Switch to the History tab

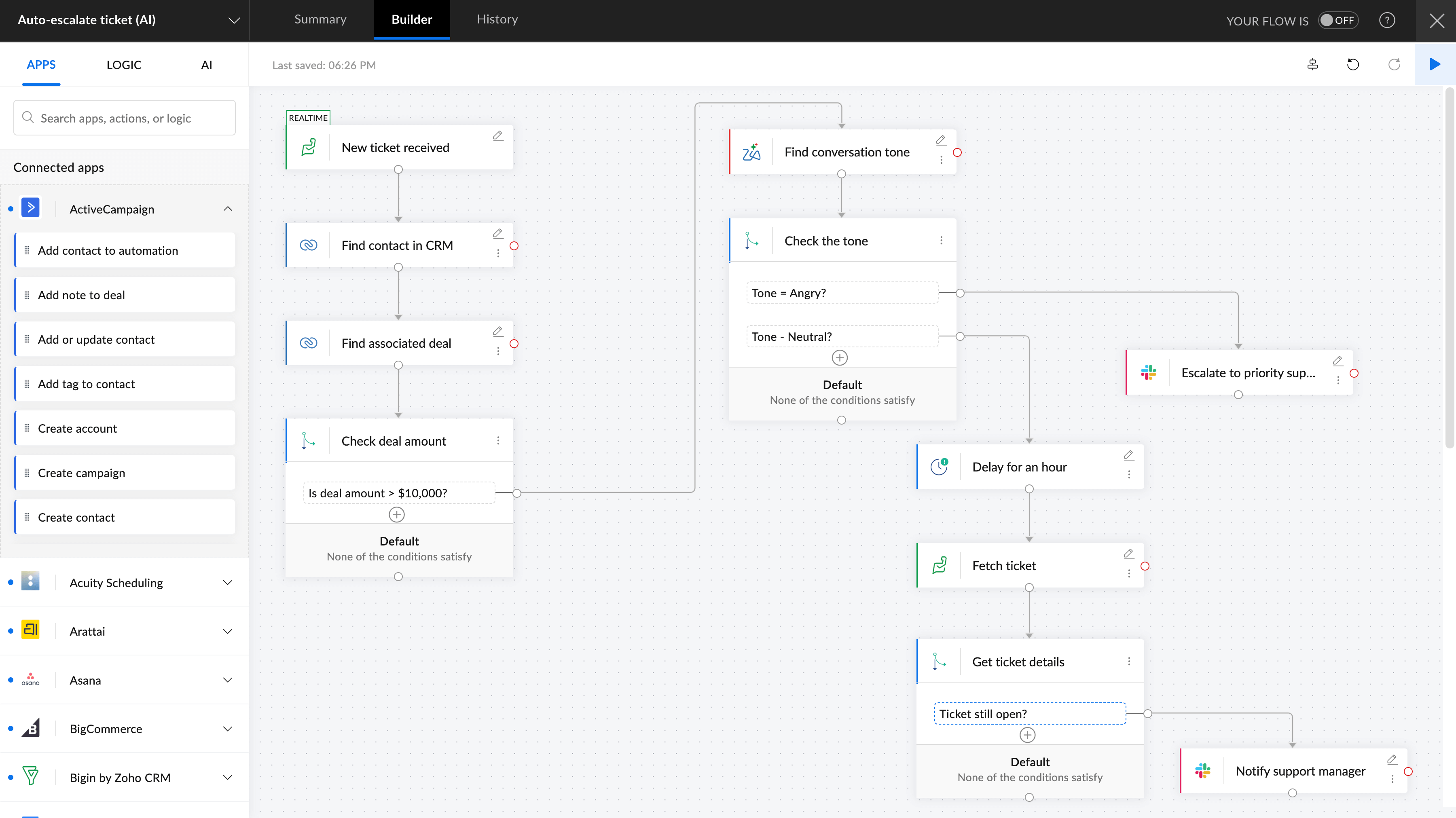497,19
